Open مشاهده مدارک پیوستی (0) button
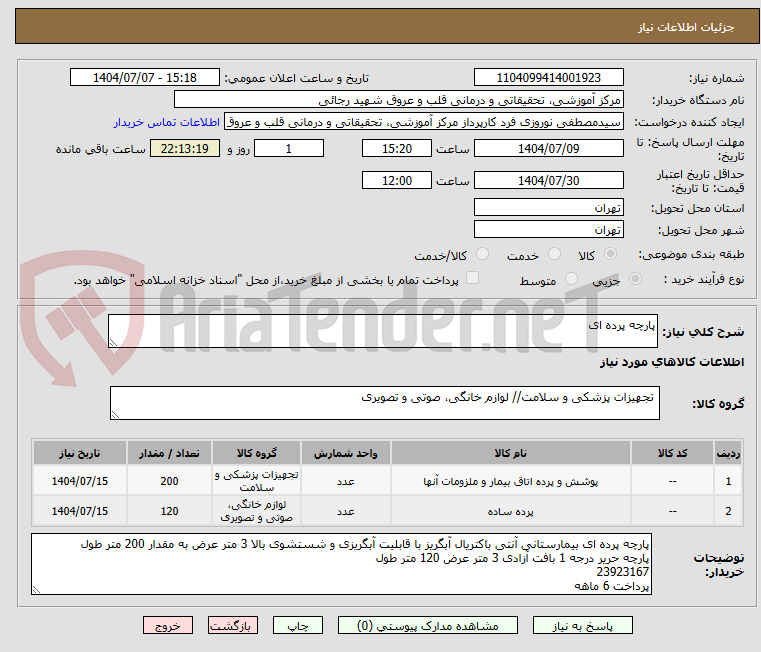The width and height of the screenshot is (761, 652). tap(428, 625)
